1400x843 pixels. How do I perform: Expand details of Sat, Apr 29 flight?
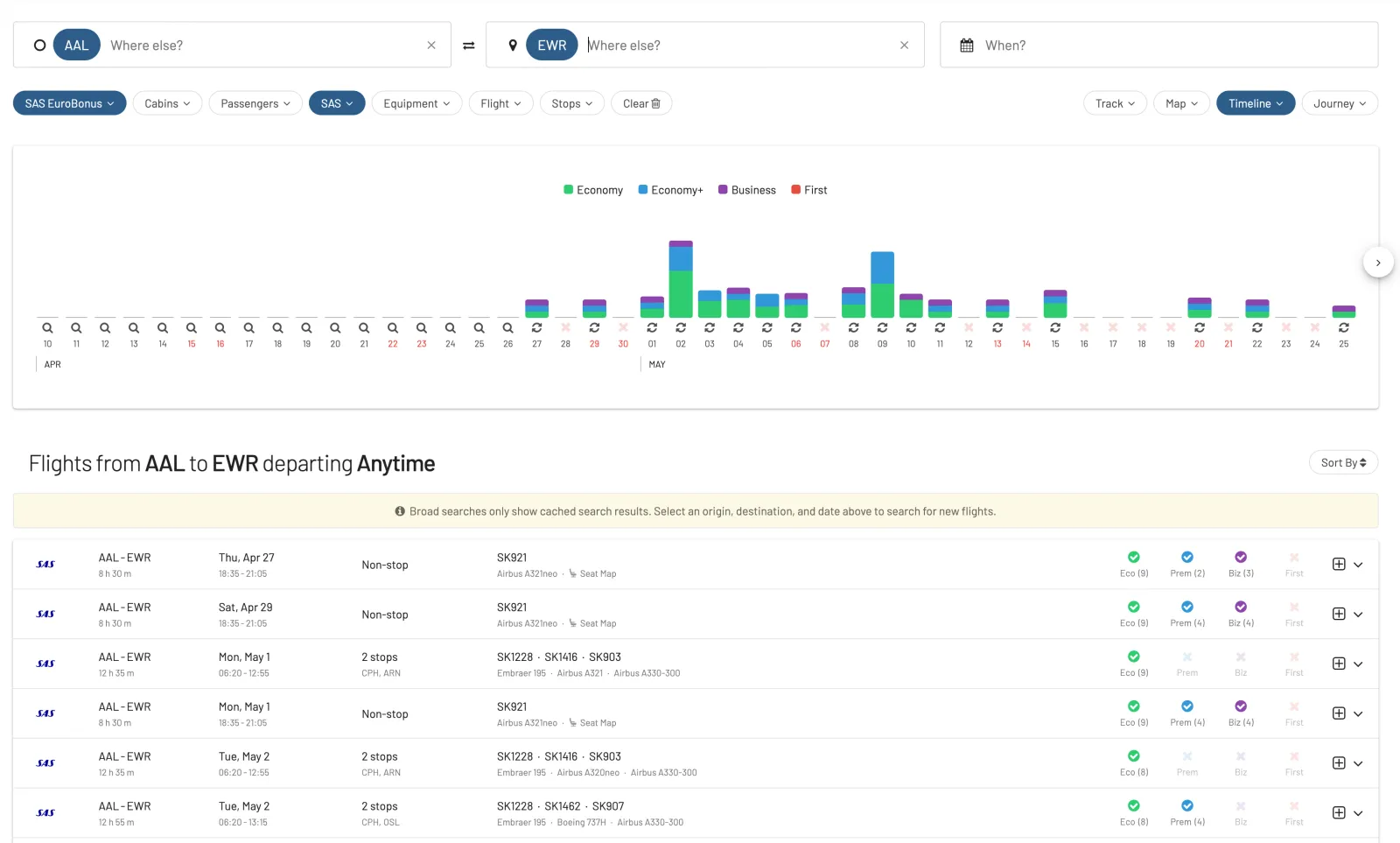tap(1358, 615)
